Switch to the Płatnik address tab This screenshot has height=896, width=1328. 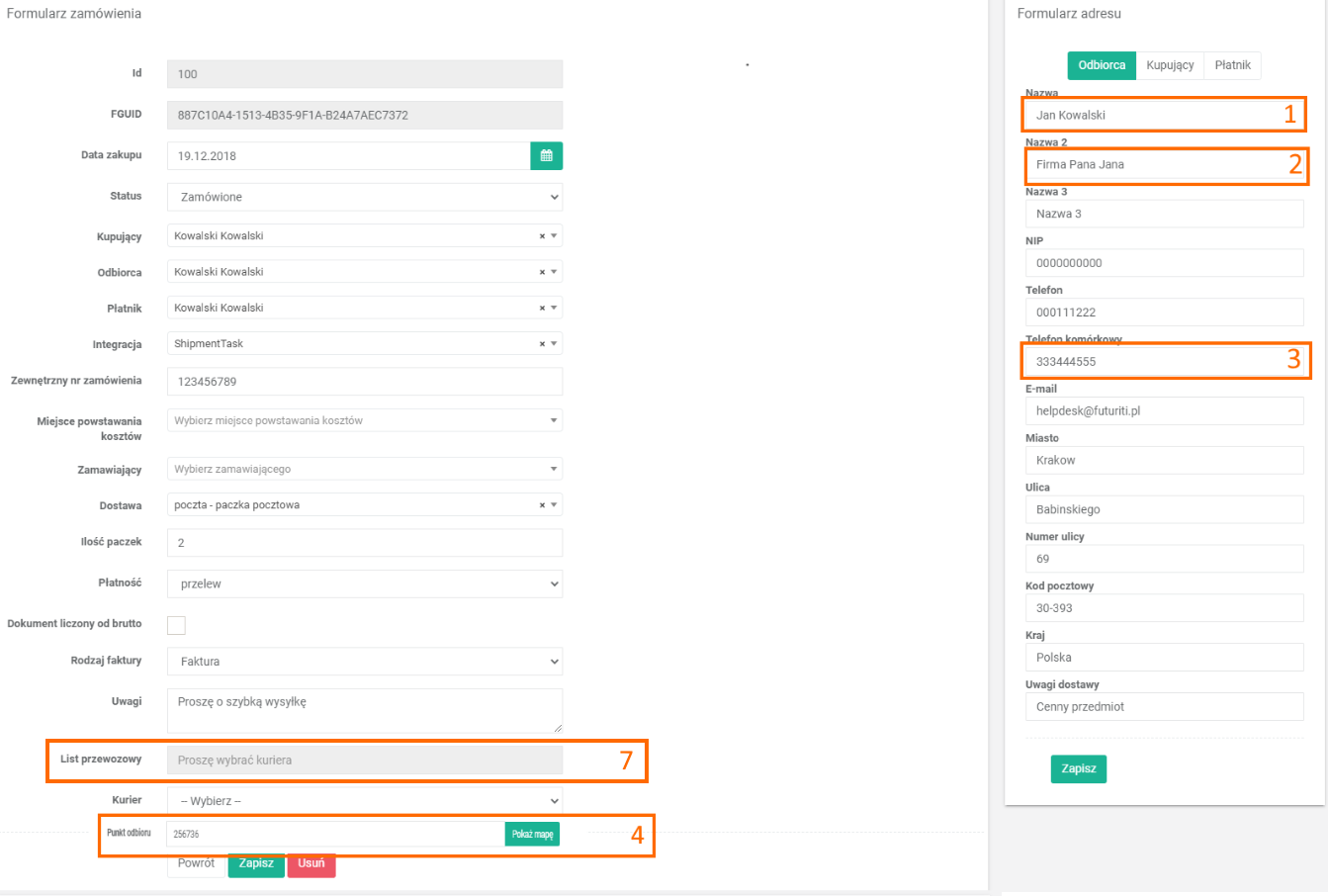point(1232,65)
